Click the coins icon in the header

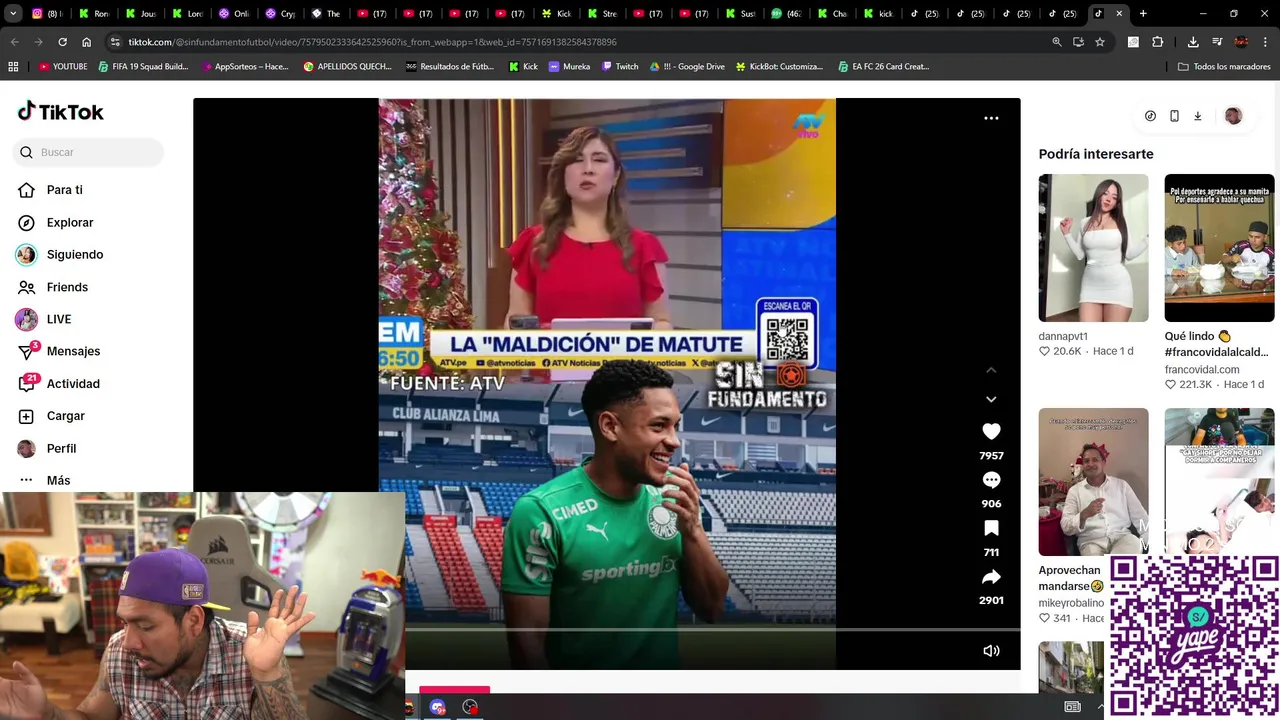pyautogui.click(x=1150, y=116)
